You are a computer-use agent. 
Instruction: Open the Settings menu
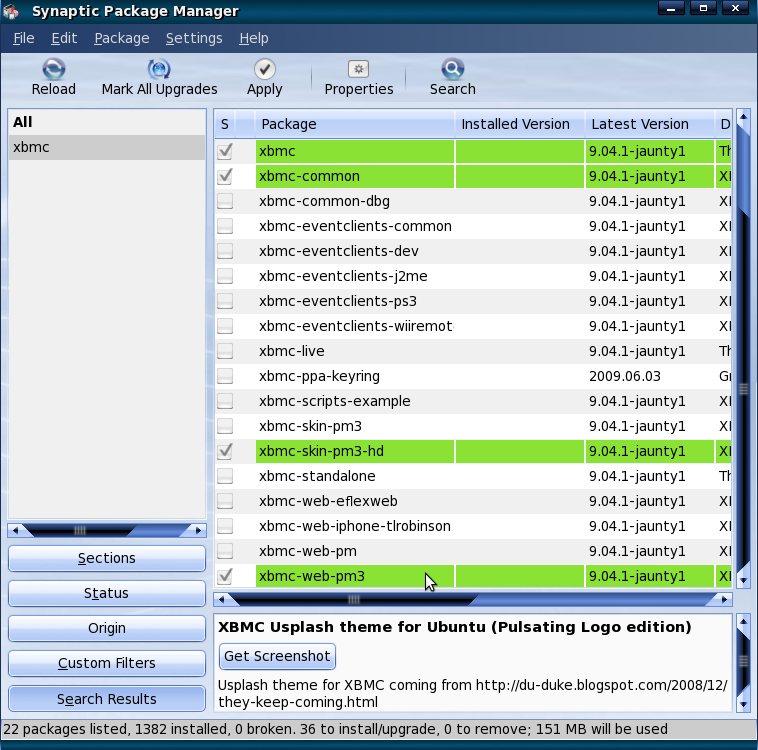tap(194, 38)
